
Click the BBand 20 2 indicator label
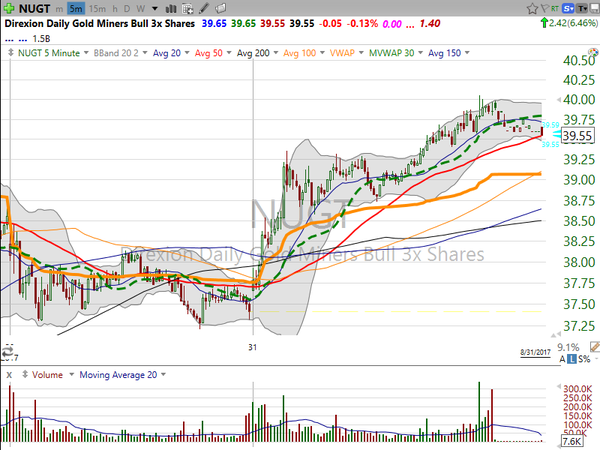116,53
